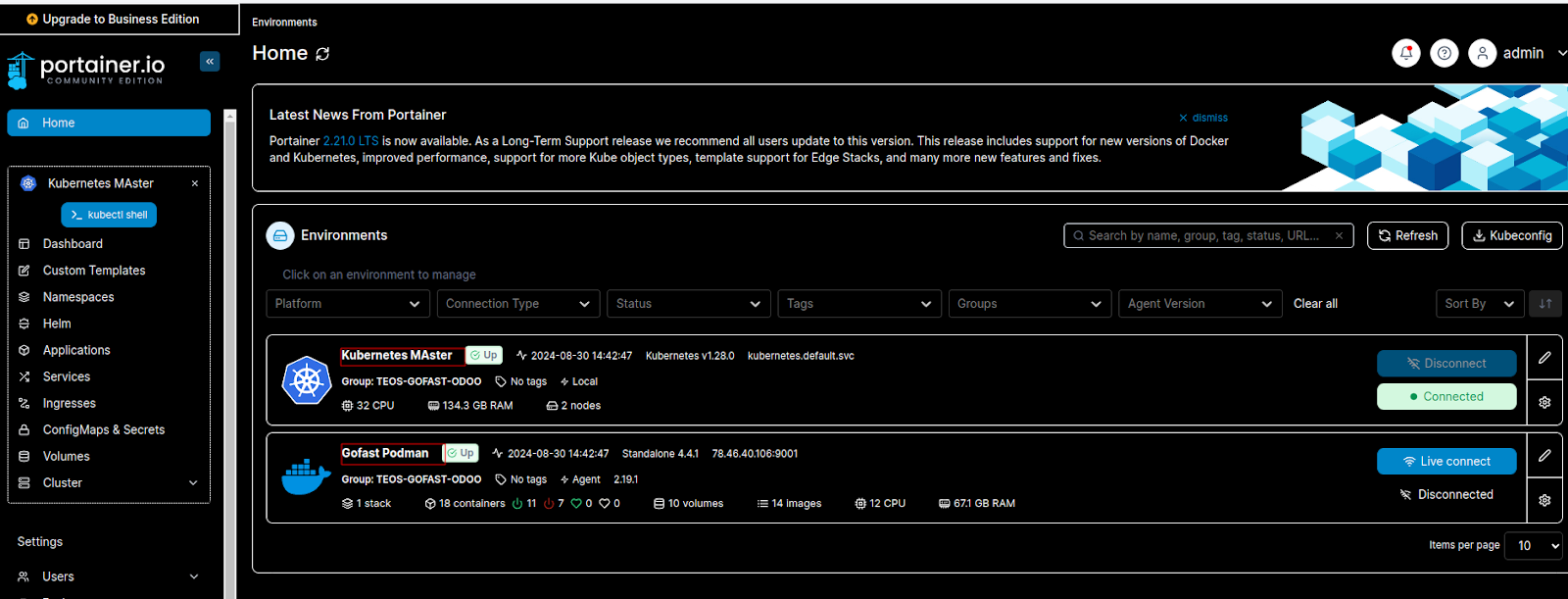
Task: Open the Home menu item
Action: (109, 123)
